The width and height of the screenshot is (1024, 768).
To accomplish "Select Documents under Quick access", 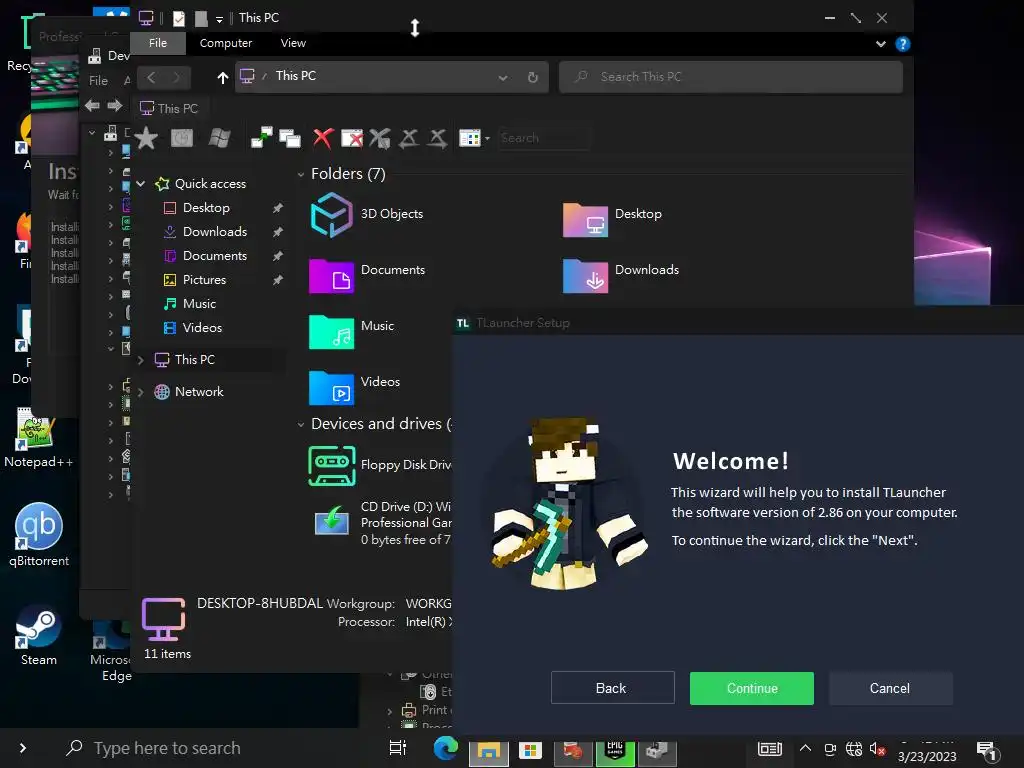I will pos(215,256).
